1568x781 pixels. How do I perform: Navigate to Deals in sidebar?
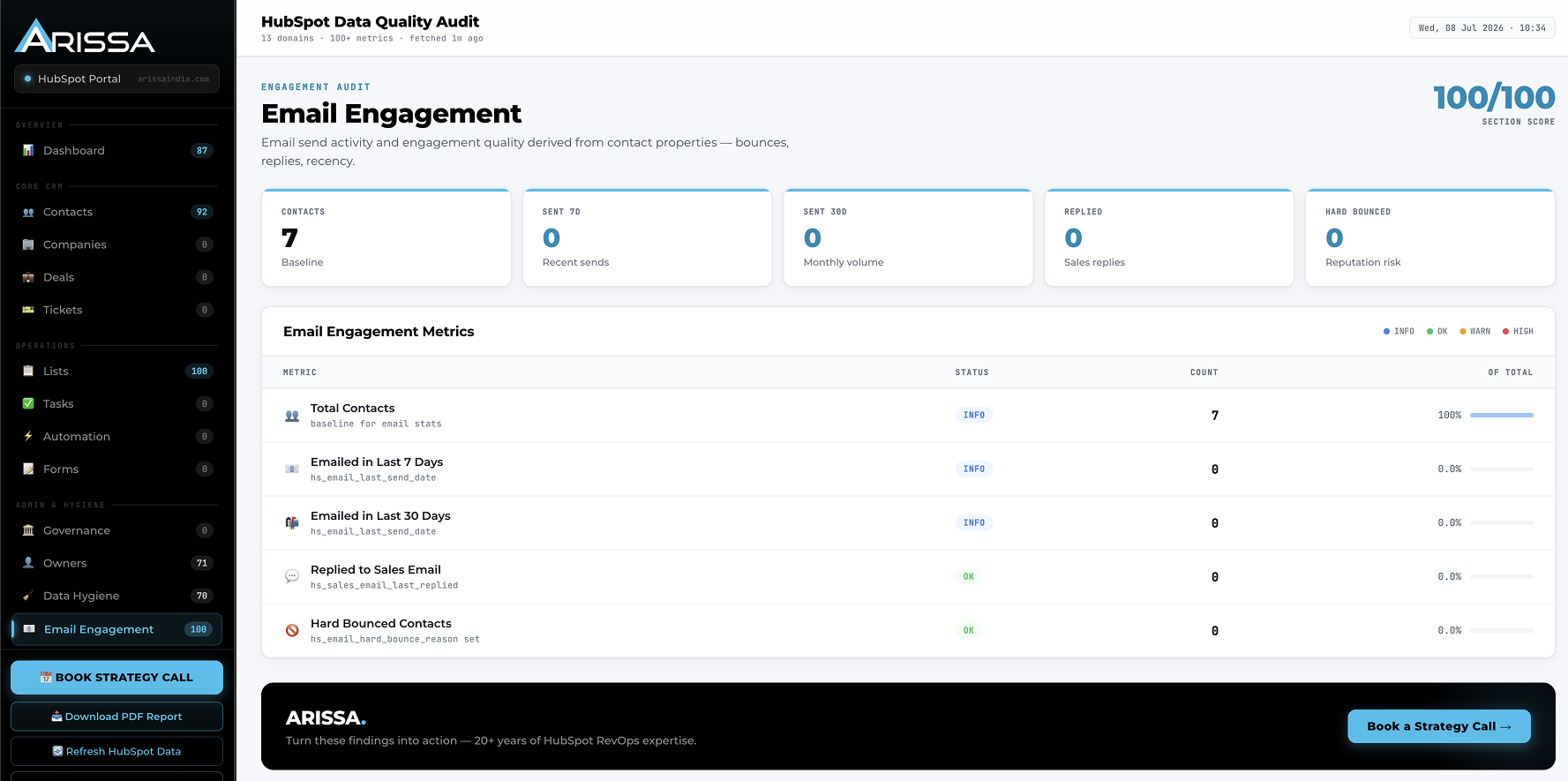coord(116,278)
